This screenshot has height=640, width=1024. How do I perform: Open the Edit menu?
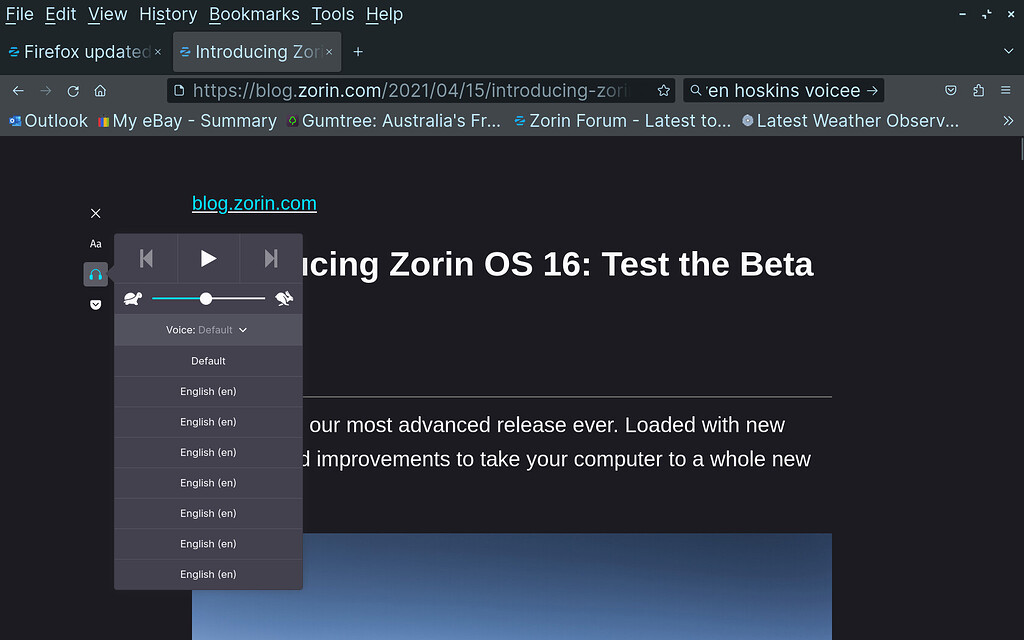(x=61, y=14)
